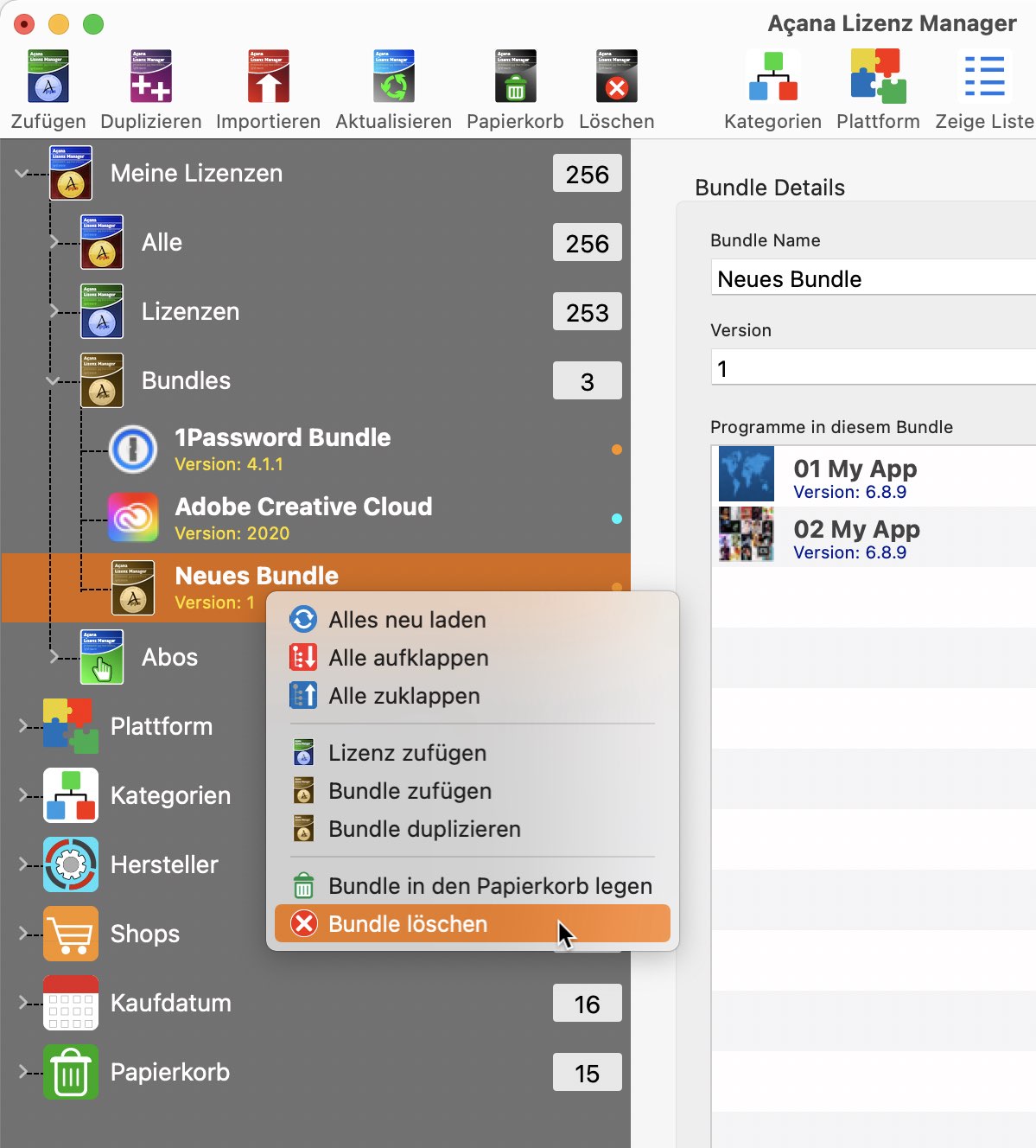Choose Alle zuklappen from context menu
The height and width of the screenshot is (1148, 1036).
tap(473, 696)
